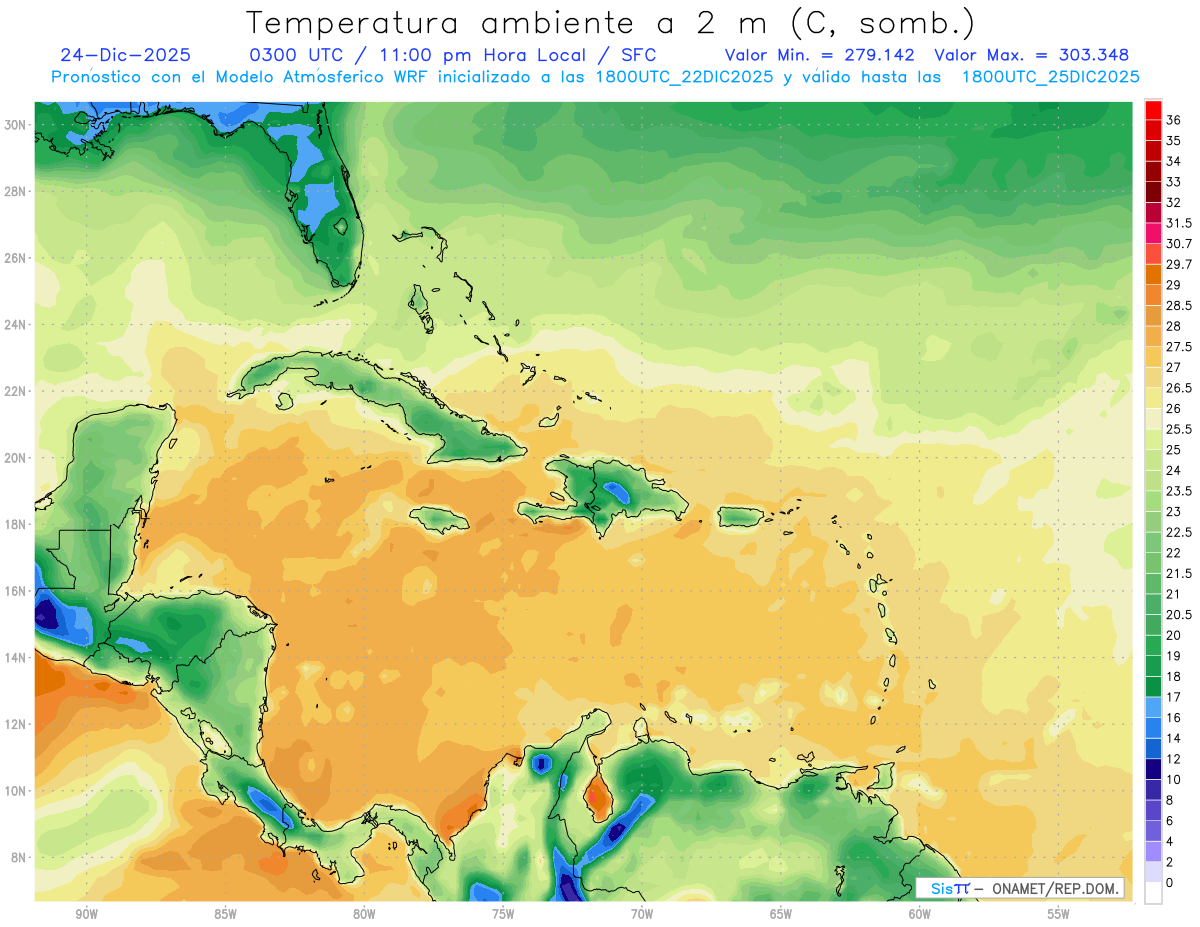The height and width of the screenshot is (927, 1200).
Task: Click the 14N latitude axis label
Action: coord(15,658)
